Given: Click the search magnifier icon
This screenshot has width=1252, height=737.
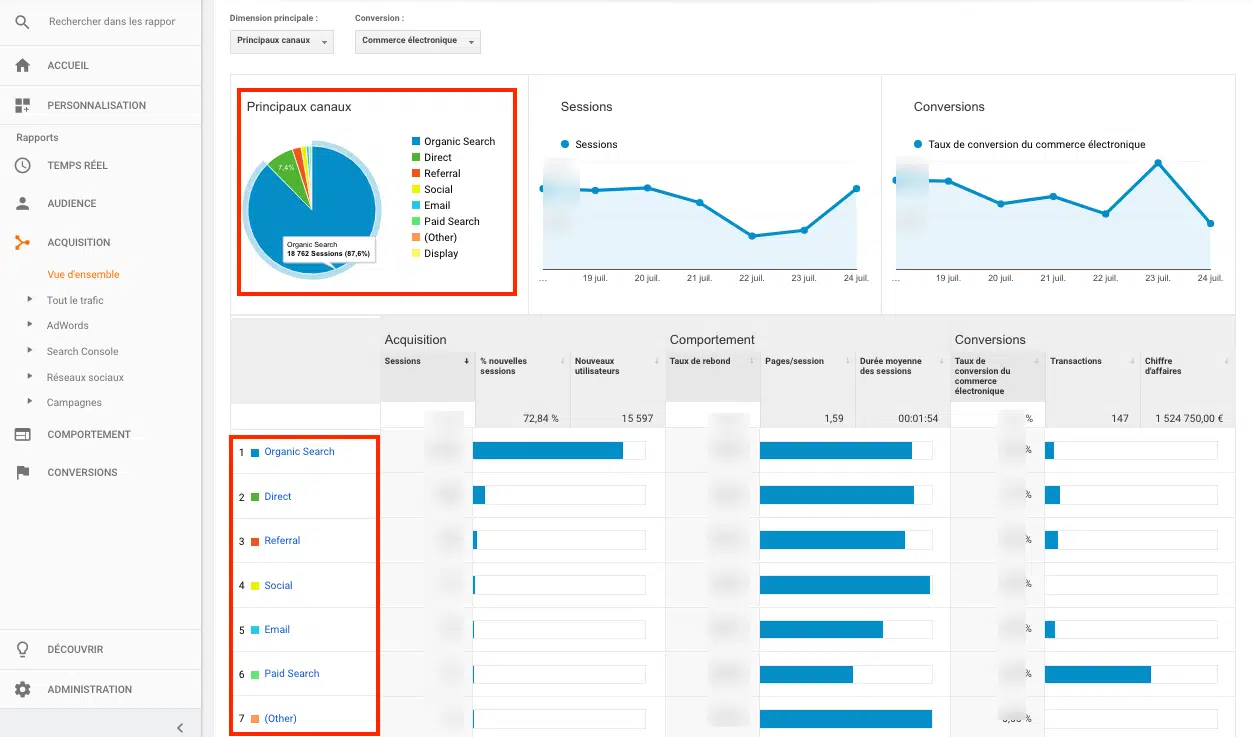Looking at the screenshot, I should (x=23, y=21).
